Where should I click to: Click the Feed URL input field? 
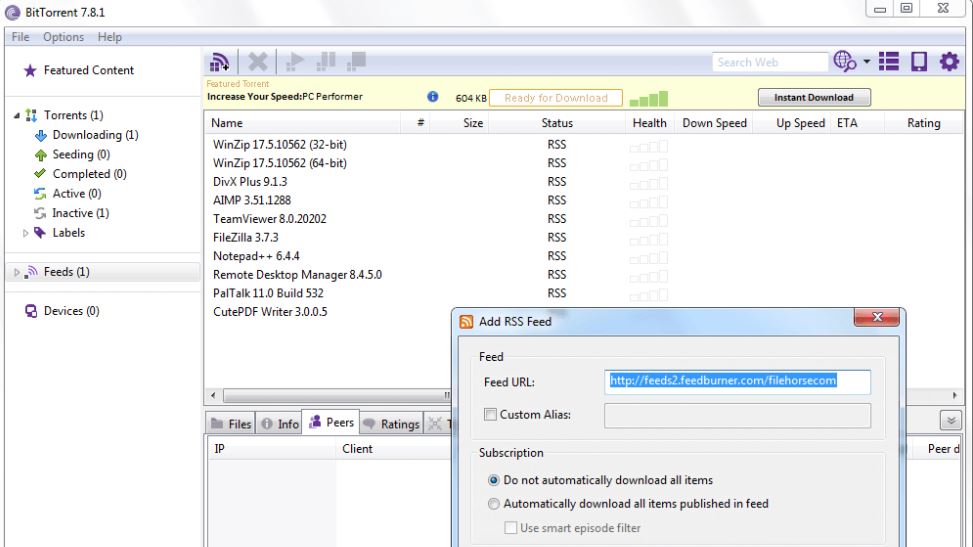point(738,381)
